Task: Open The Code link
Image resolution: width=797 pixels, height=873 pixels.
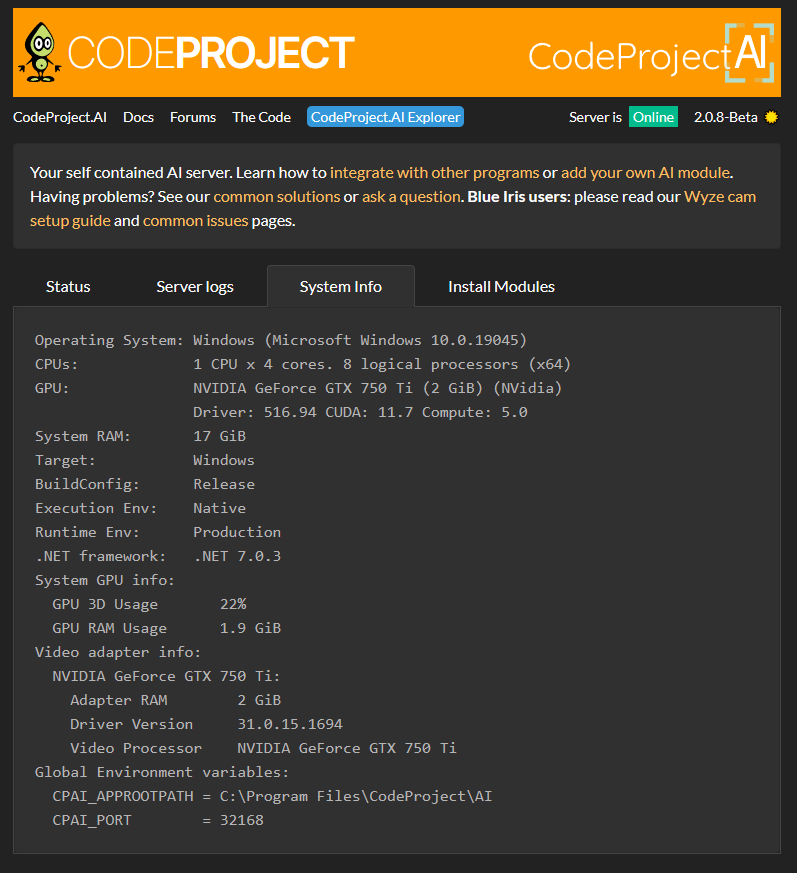Action: pyautogui.click(x=261, y=117)
